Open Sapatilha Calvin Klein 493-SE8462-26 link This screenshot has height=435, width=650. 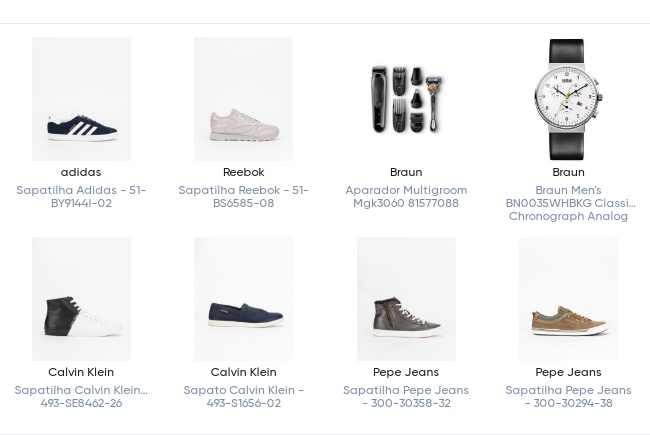pos(81,397)
